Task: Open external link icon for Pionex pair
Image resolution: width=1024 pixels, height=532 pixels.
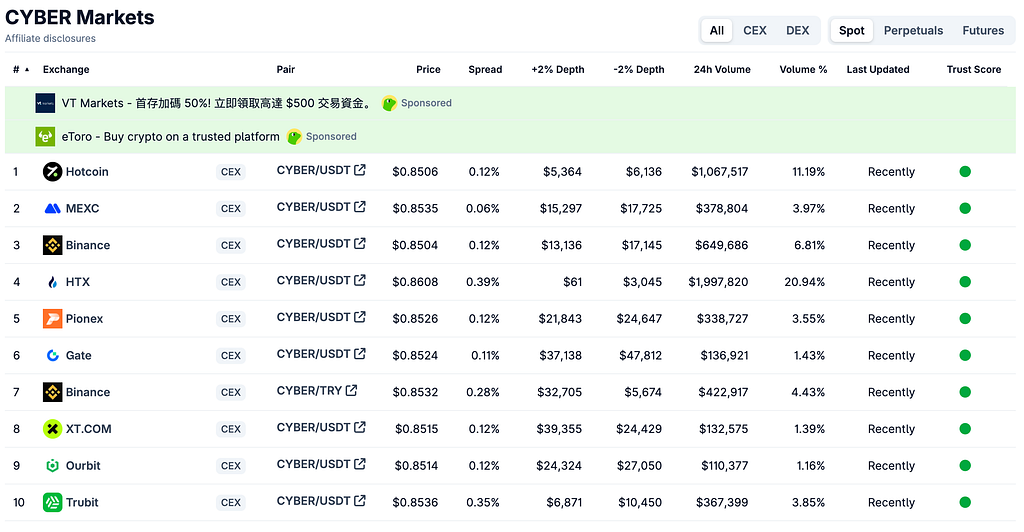Action: coord(360,317)
